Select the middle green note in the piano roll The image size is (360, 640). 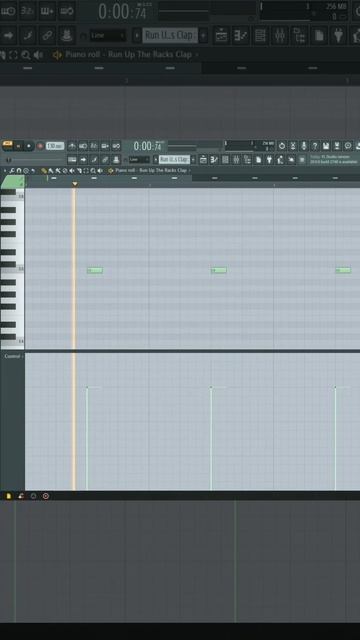coord(219,270)
